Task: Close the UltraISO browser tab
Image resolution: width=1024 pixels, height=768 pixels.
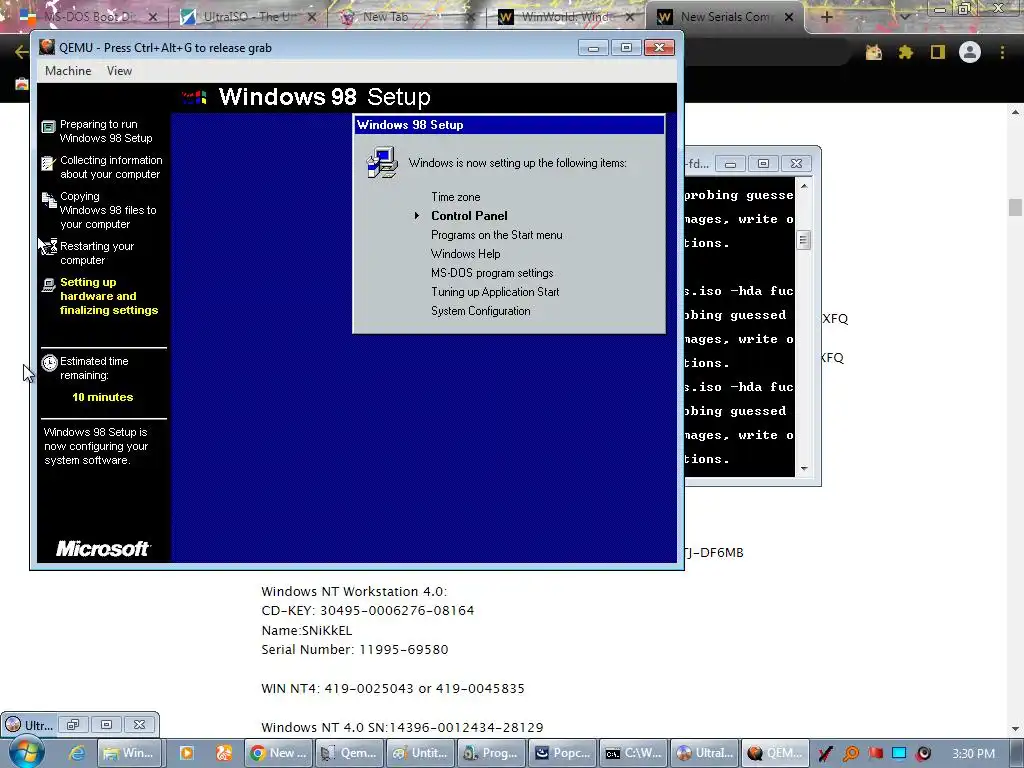Action: [x=312, y=17]
